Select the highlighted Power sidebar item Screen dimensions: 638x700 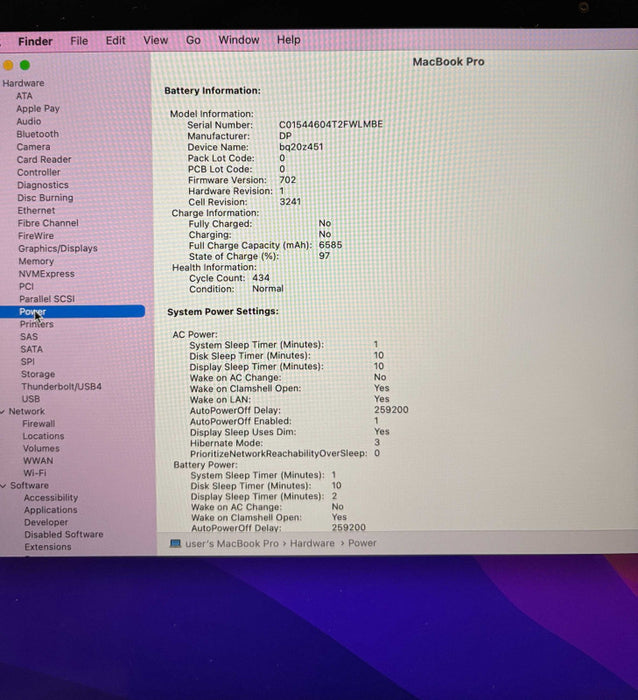(x=72, y=312)
